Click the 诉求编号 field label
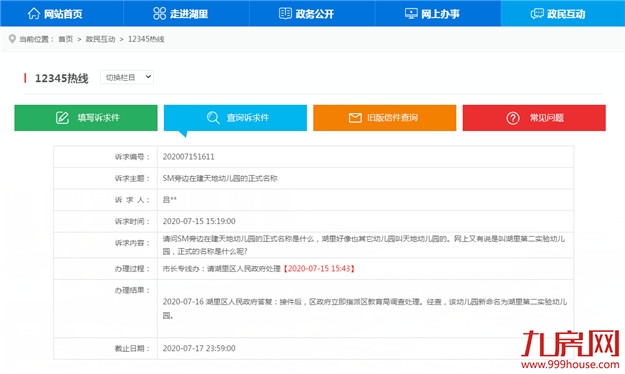Viewport: 625px width, 374px height. click(132, 157)
